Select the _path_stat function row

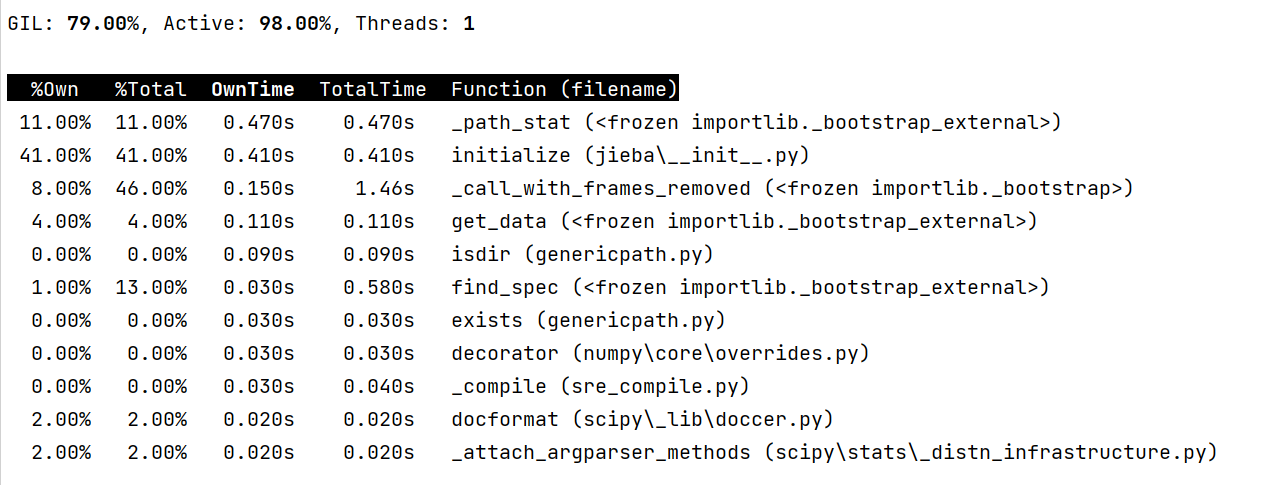755,123
